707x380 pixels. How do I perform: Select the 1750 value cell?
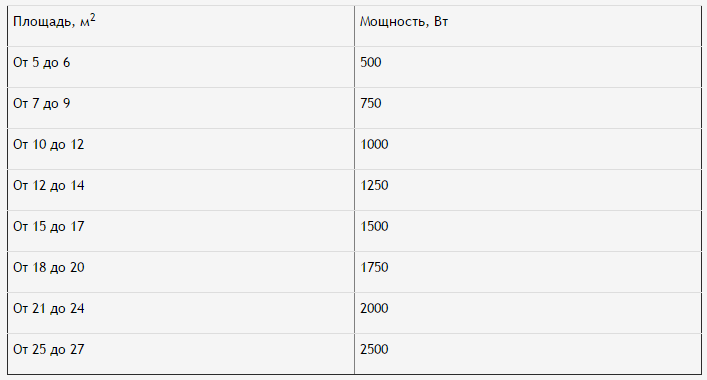tap(528, 272)
